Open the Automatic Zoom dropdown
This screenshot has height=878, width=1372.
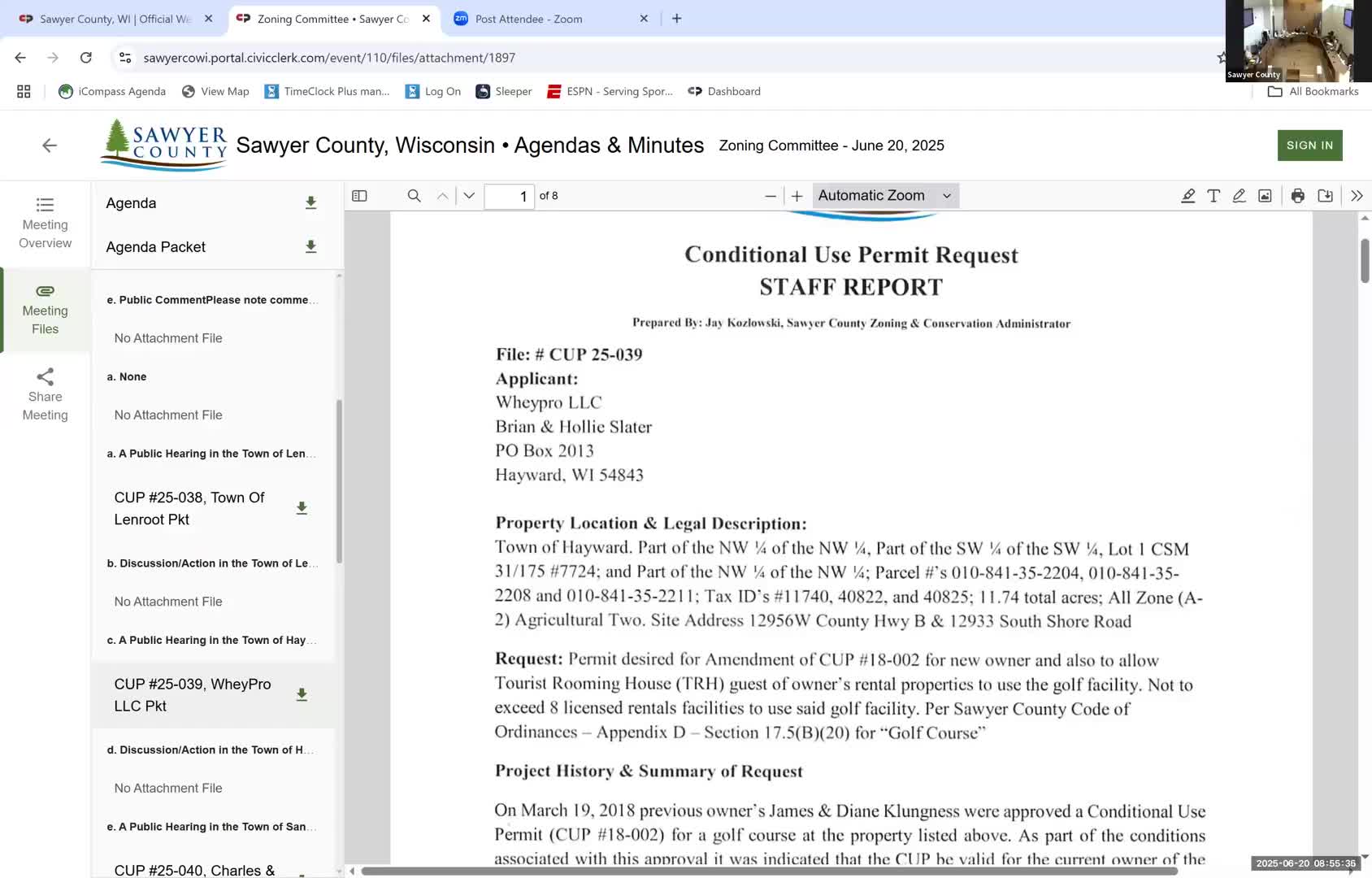click(x=885, y=196)
